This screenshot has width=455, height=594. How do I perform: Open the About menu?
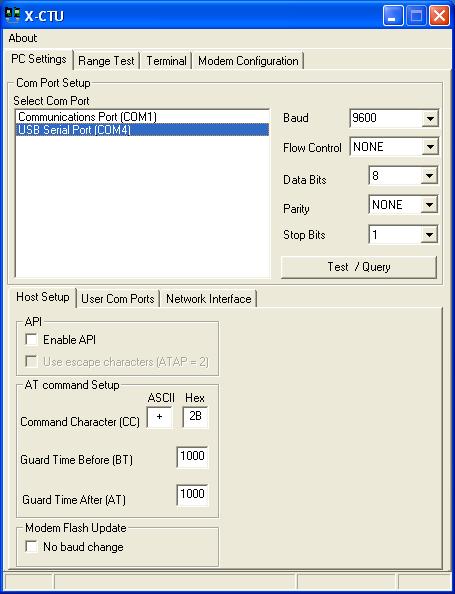coord(23,38)
